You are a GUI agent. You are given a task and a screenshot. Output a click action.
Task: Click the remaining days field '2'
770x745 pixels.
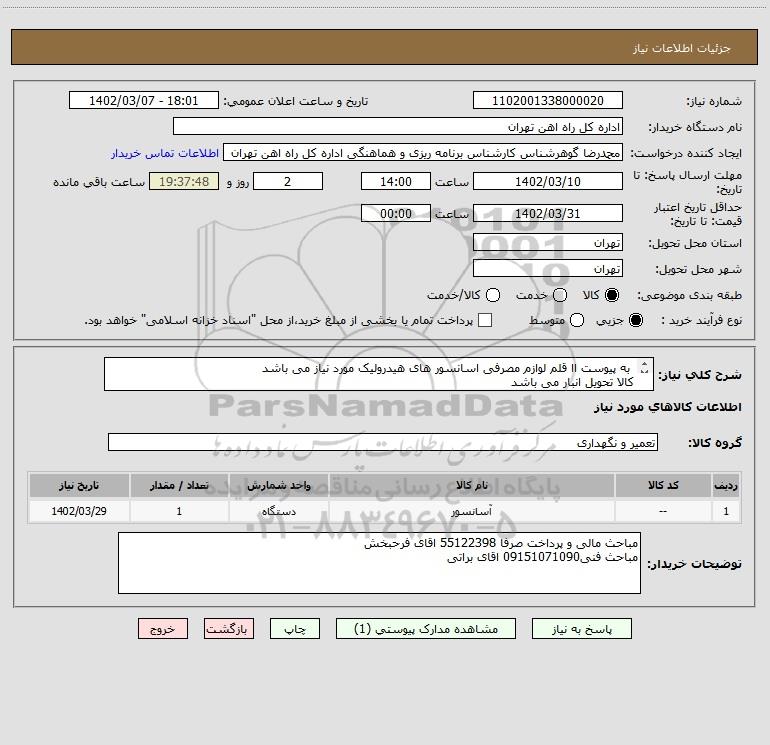[288, 181]
